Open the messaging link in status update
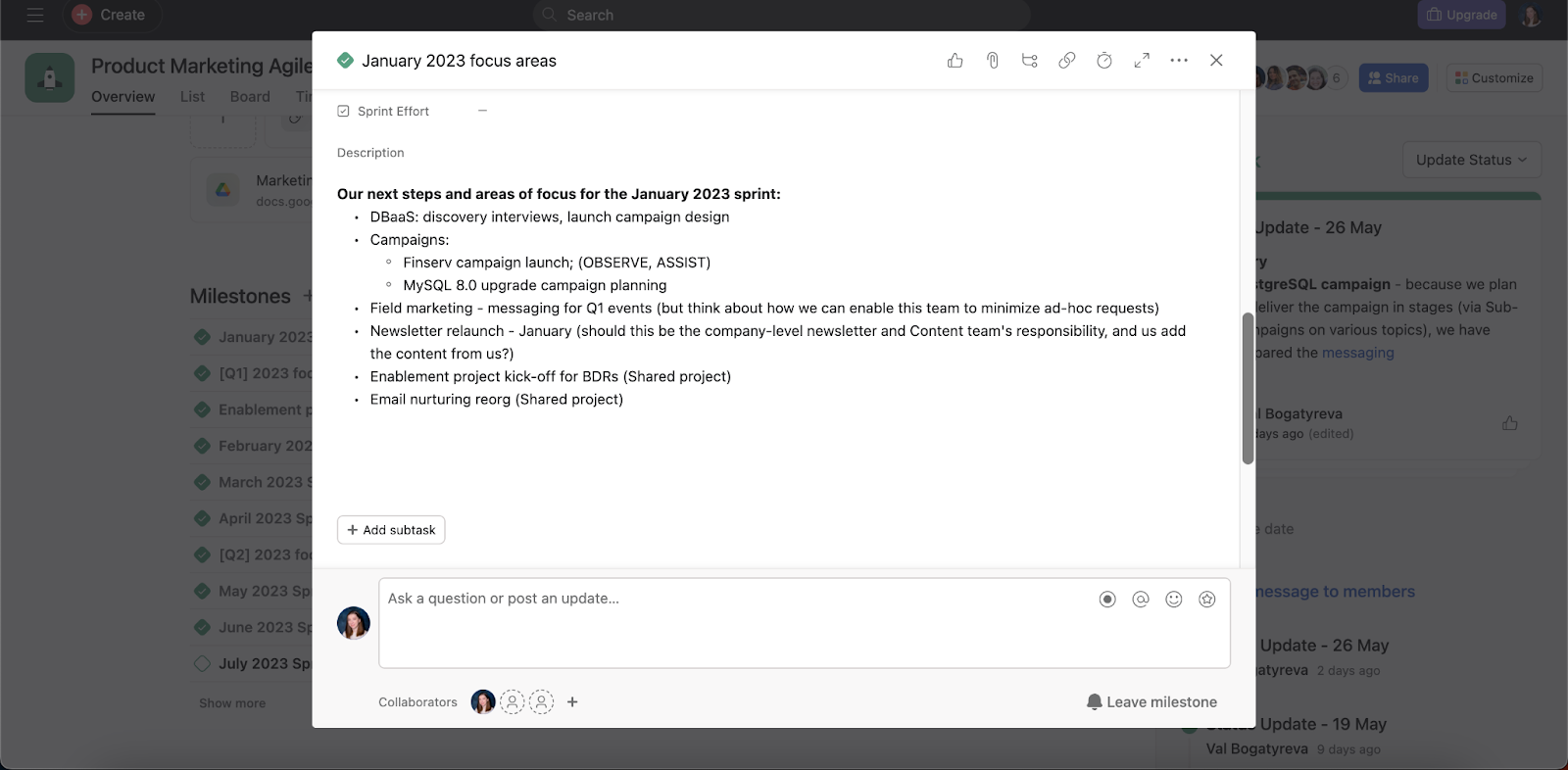This screenshot has width=1568, height=770. [1357, 353]
